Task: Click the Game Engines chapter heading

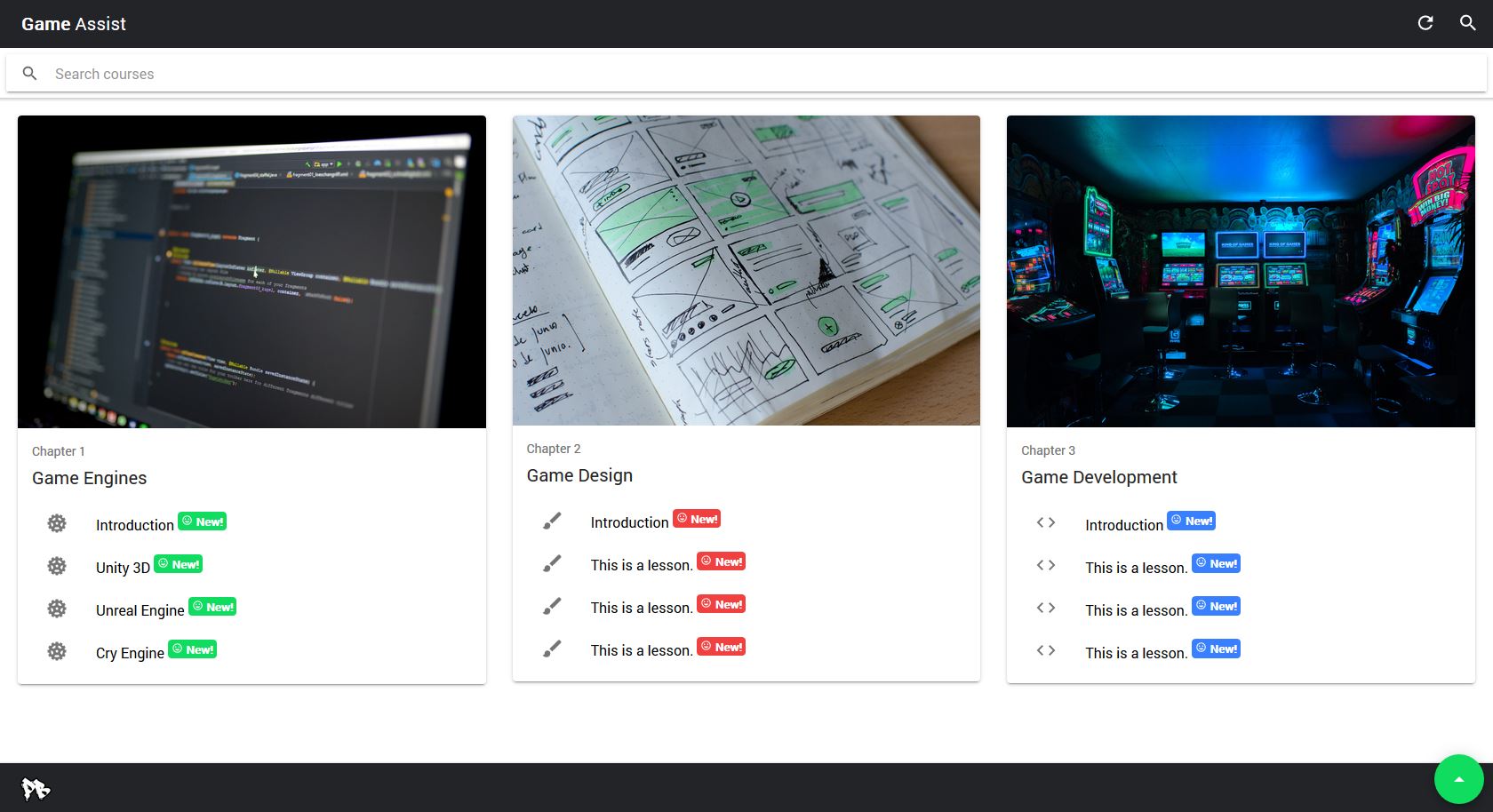Action: (90, 478)
